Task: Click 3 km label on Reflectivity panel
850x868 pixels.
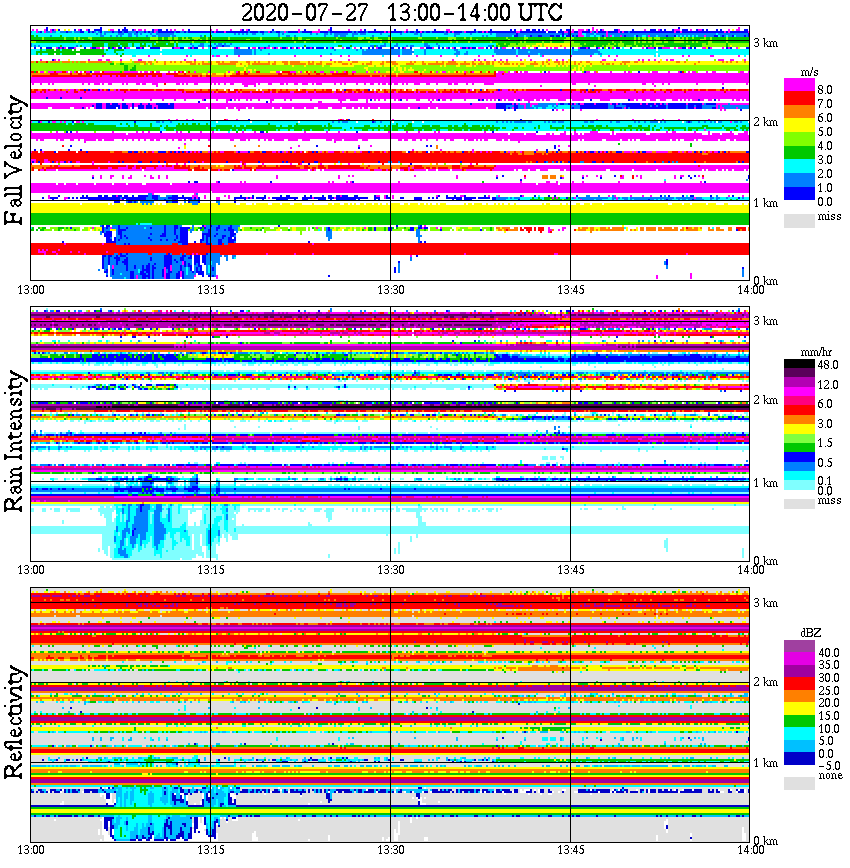Action: (765, 603)
